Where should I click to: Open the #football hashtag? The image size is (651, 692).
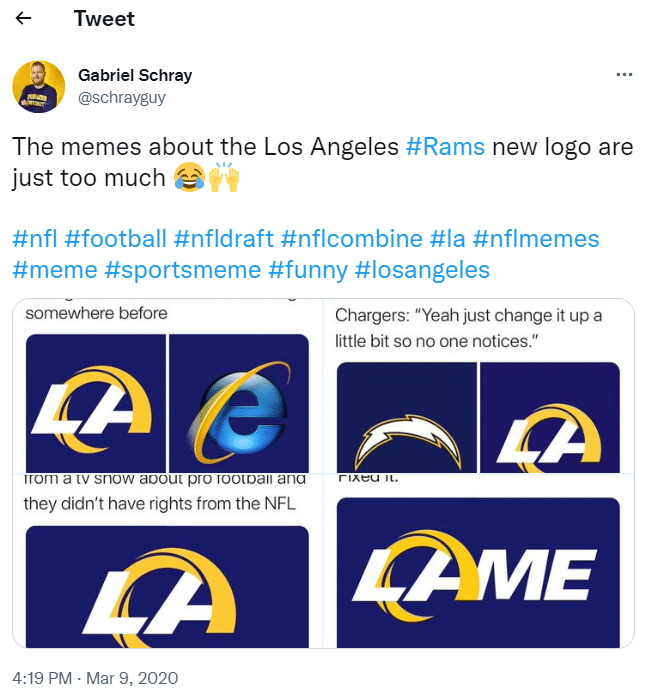tap(116, 239)
